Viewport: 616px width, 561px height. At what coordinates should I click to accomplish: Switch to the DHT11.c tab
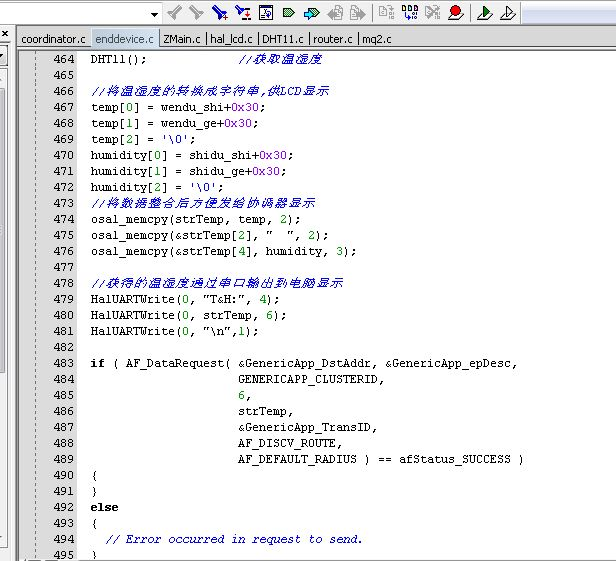coord(283,39)
